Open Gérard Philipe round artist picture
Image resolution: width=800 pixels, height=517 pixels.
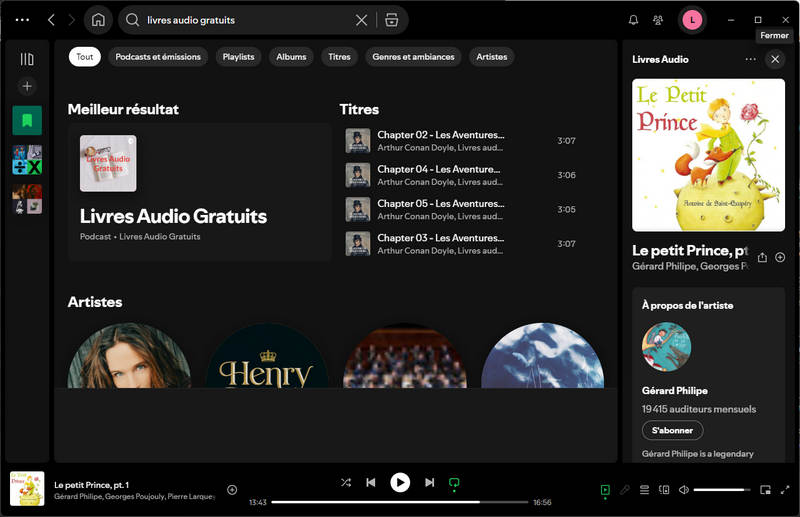[x=666, y=347]
